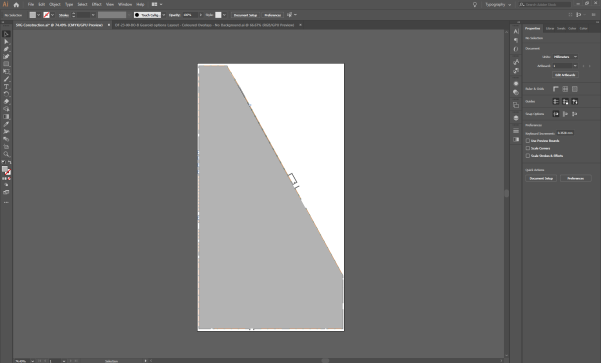601x363 pixels.
Task: Open the Stroke panel dock icon
Action: (x=516, y=131)
